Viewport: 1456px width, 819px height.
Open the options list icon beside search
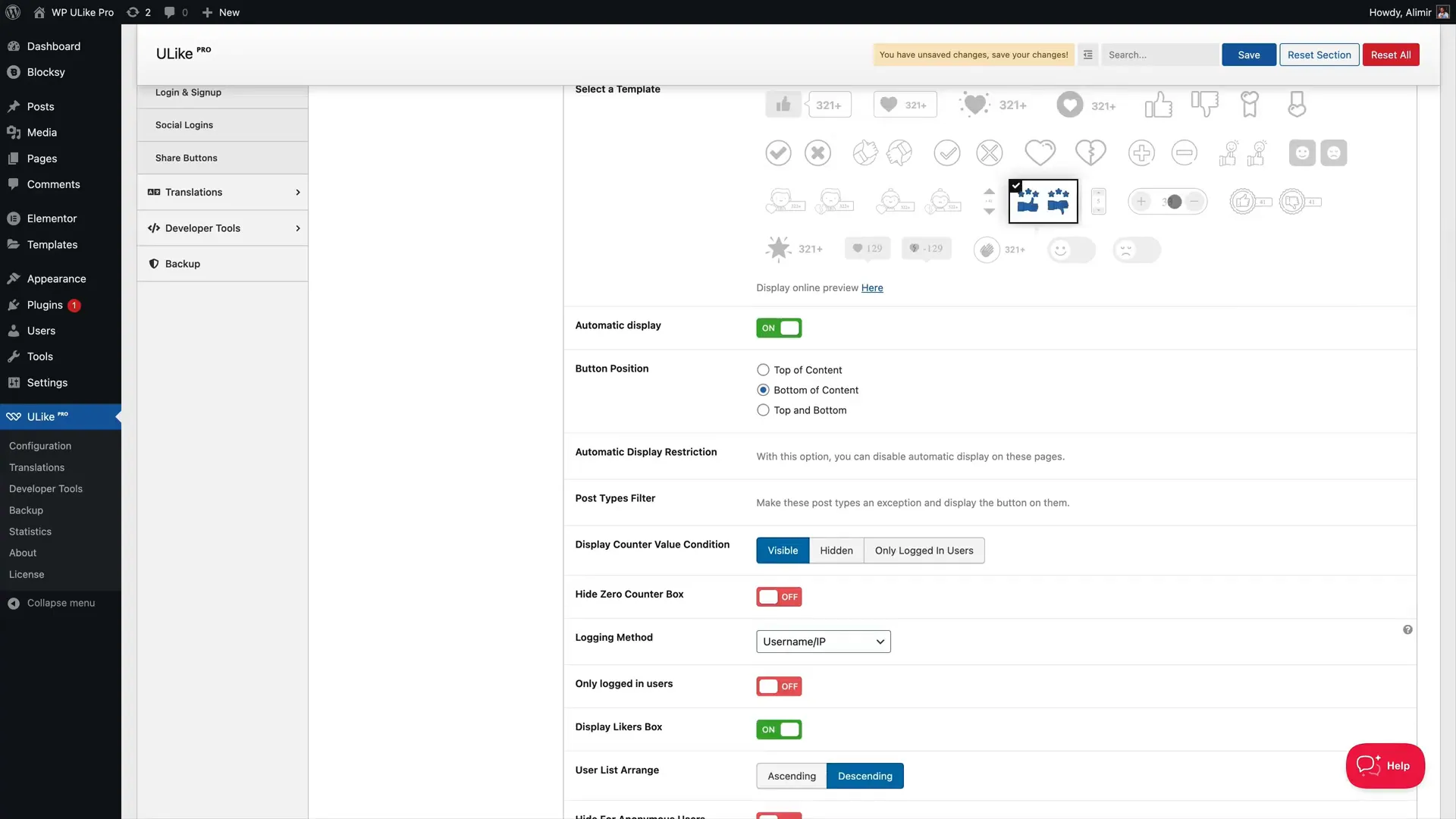(1087, 55)
